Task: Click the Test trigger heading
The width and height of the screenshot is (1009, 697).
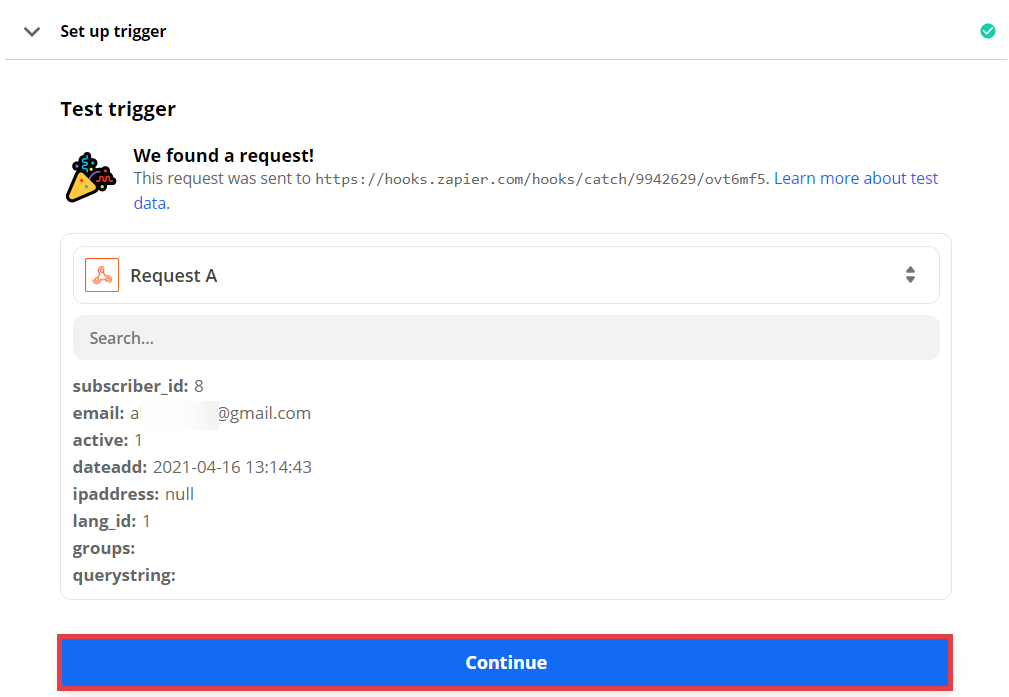Action: (118, 109)
